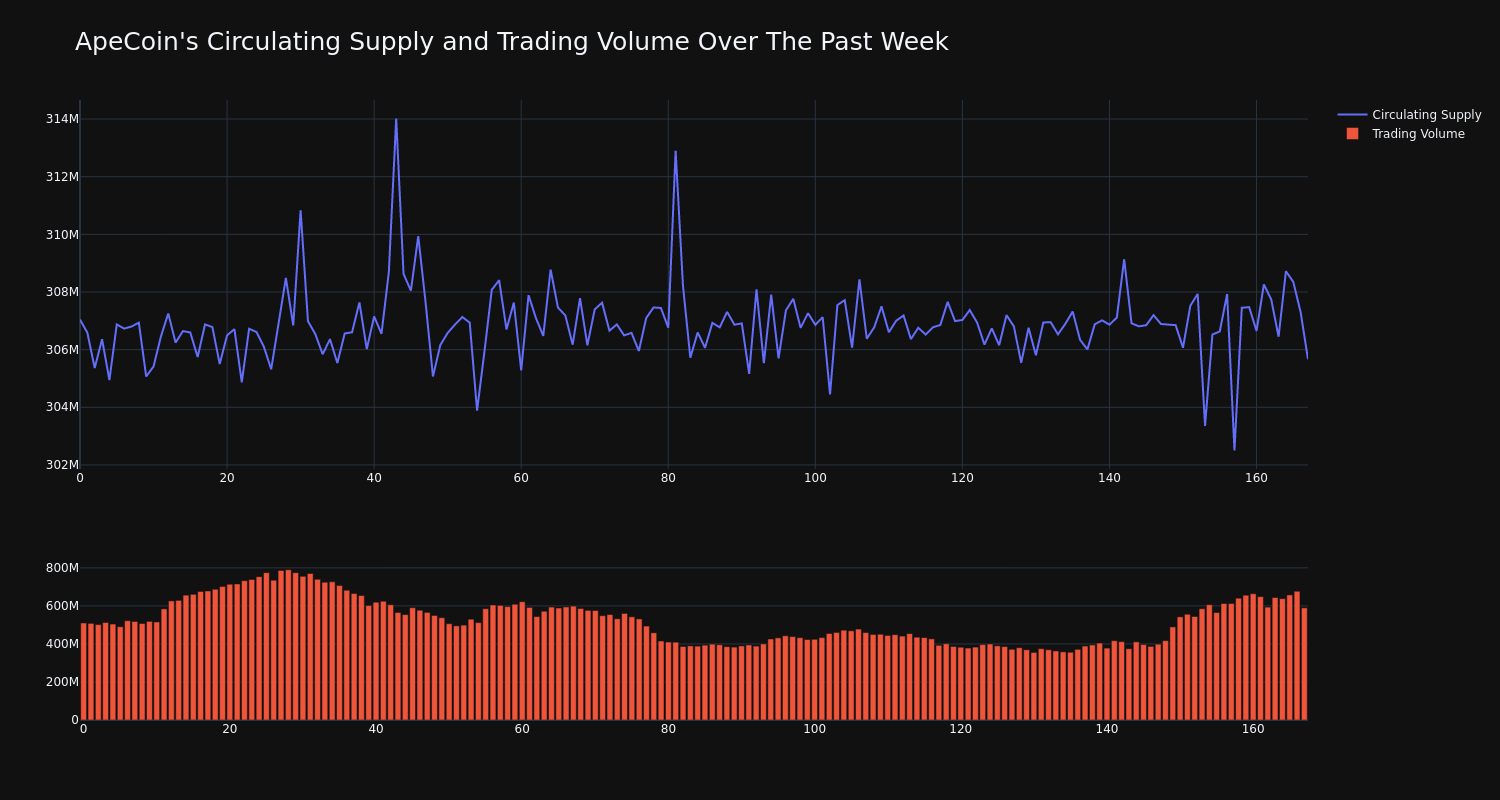
Task: Click the lowest supply dip near x=157
Action: pyautogui.click(x=1234, y=449)
